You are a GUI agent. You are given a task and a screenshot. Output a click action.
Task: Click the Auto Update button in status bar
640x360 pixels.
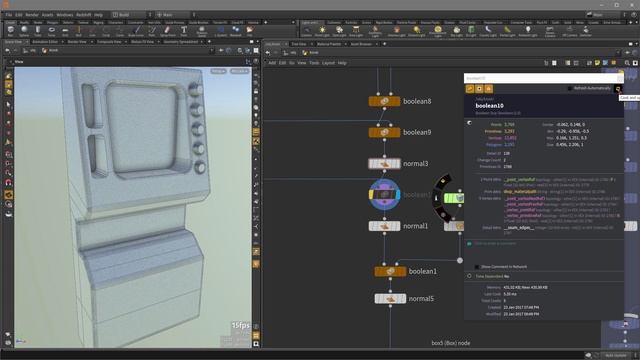pyautogui.click(x=616, y=356)
